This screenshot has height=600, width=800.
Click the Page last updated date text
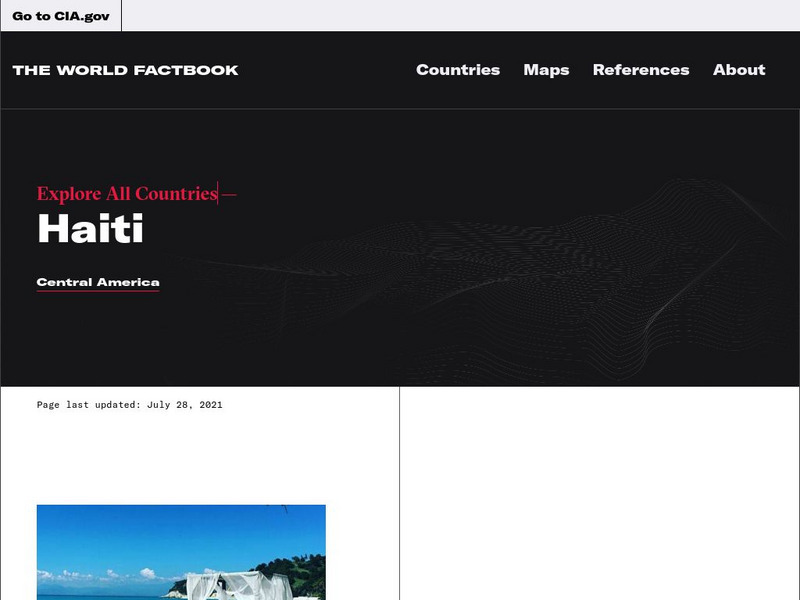130,405
